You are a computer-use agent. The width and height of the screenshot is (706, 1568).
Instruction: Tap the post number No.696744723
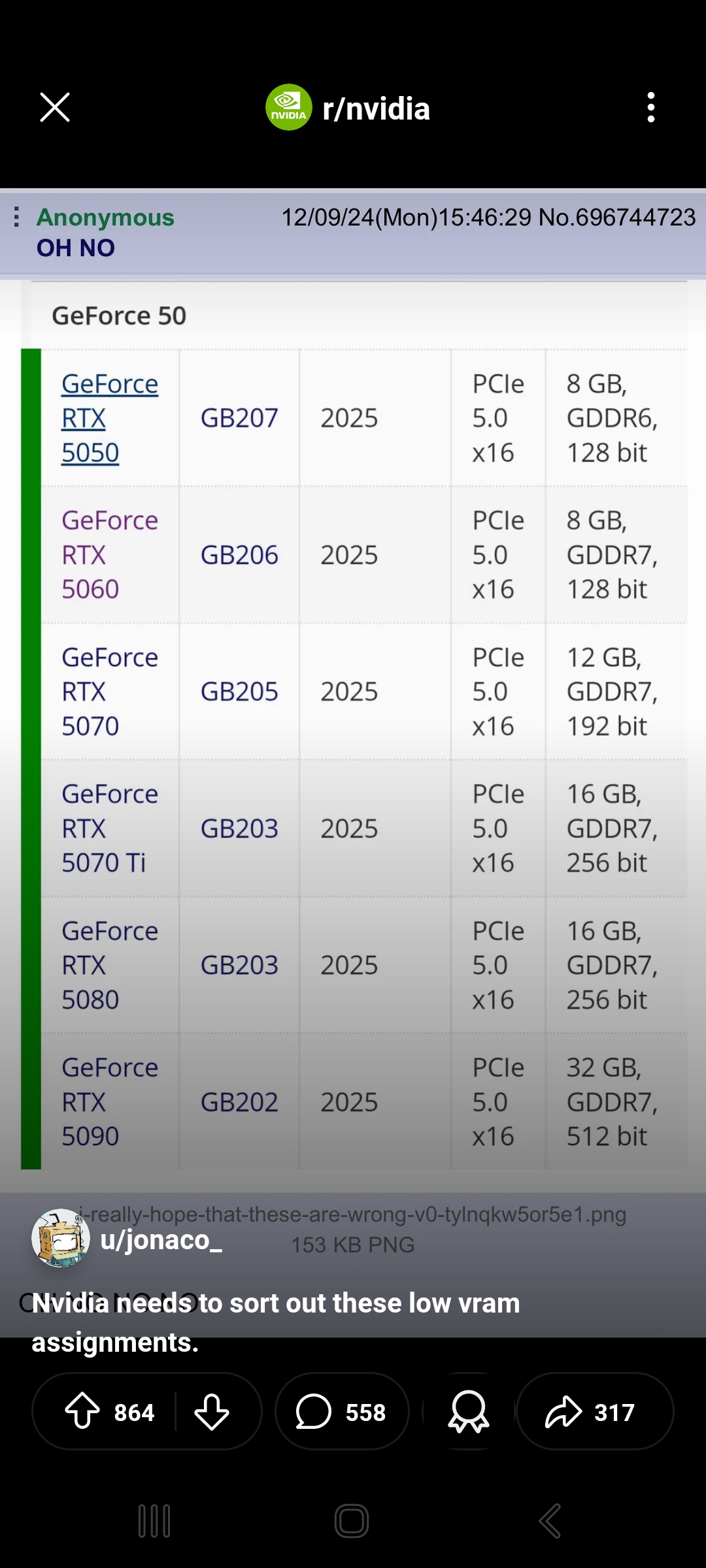pos(617,217)
